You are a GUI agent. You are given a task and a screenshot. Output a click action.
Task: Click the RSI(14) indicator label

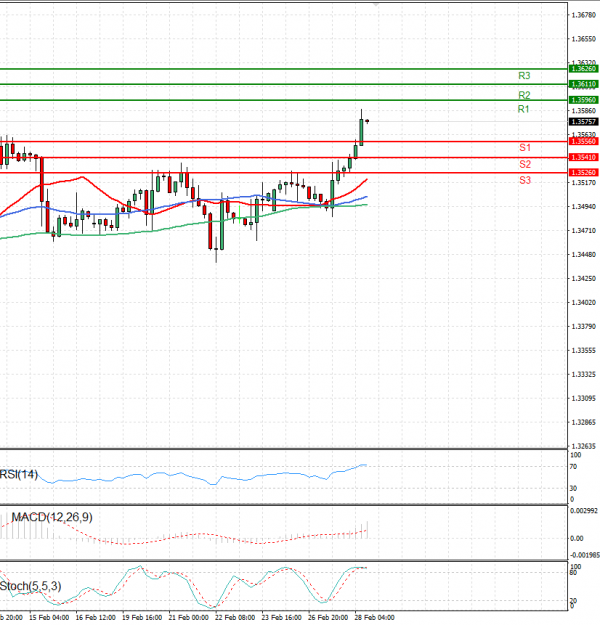click(19, 474)
